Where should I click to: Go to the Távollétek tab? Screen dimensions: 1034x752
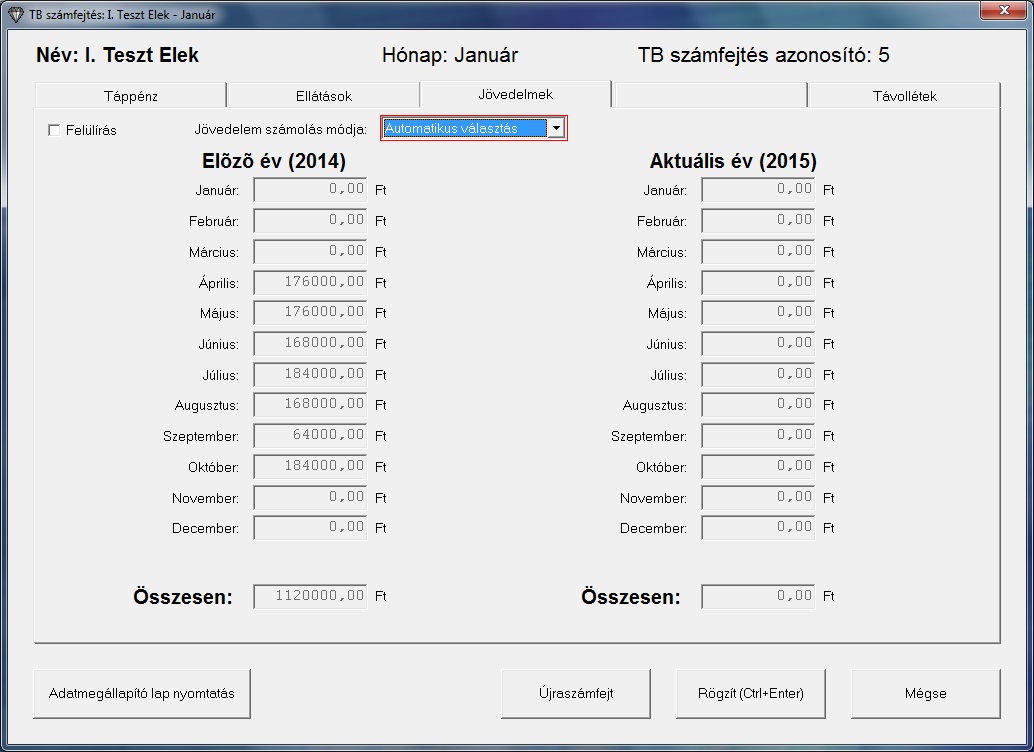coord(903,96)
